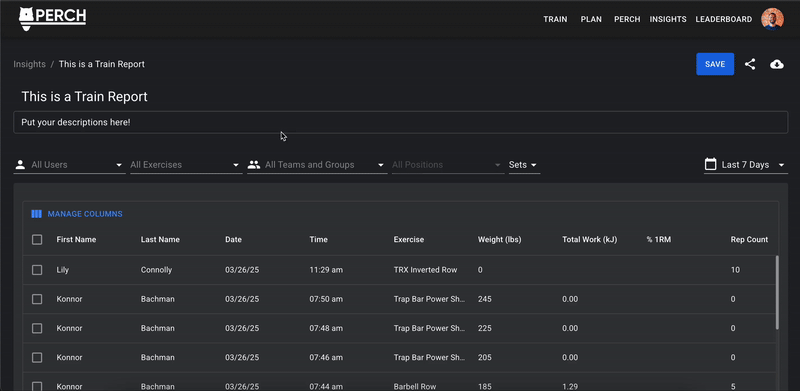Image resolution: width=800 pixels, height=391 pixels.
Task: Sort by the Date column header
Action: (233, 239)
